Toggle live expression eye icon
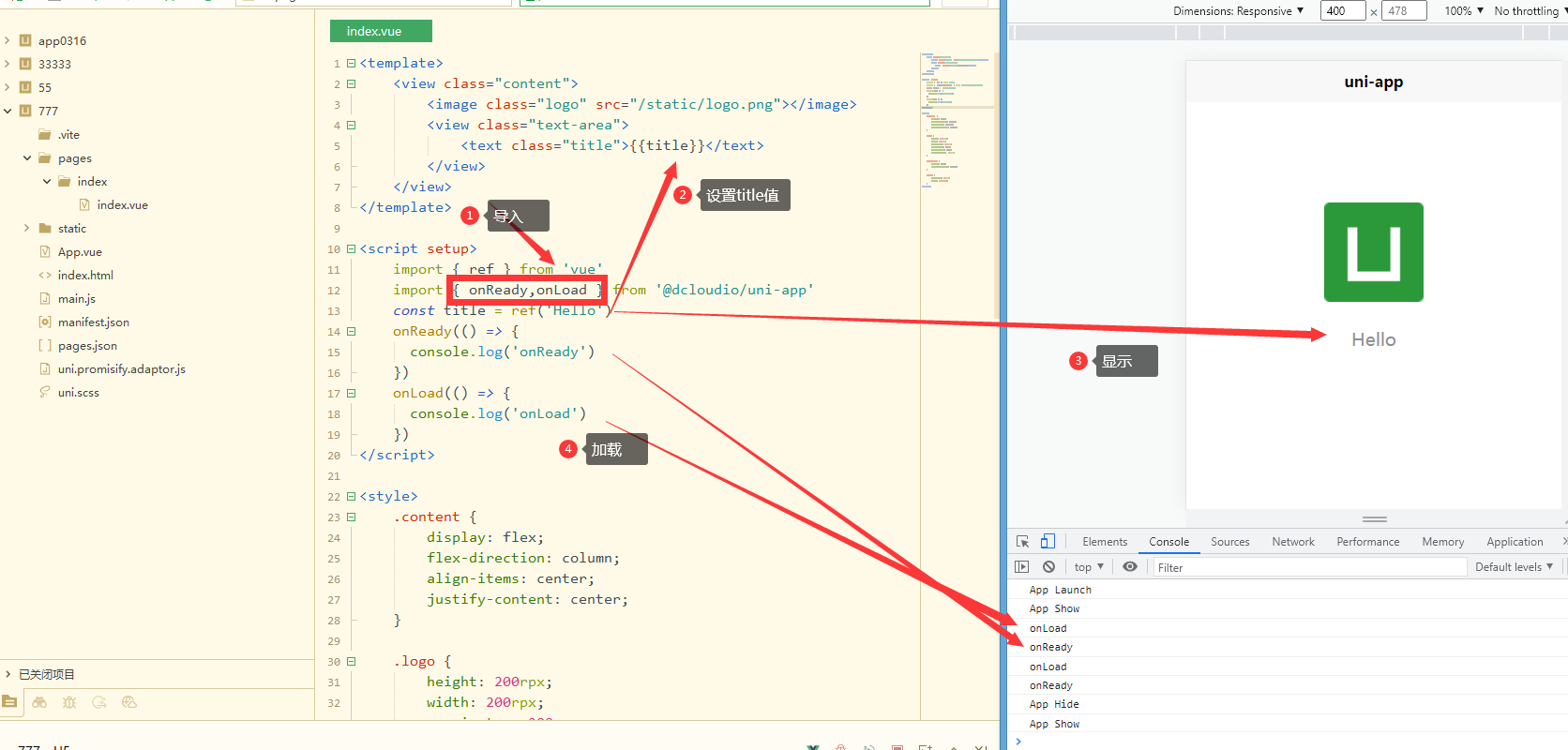 1130,567
